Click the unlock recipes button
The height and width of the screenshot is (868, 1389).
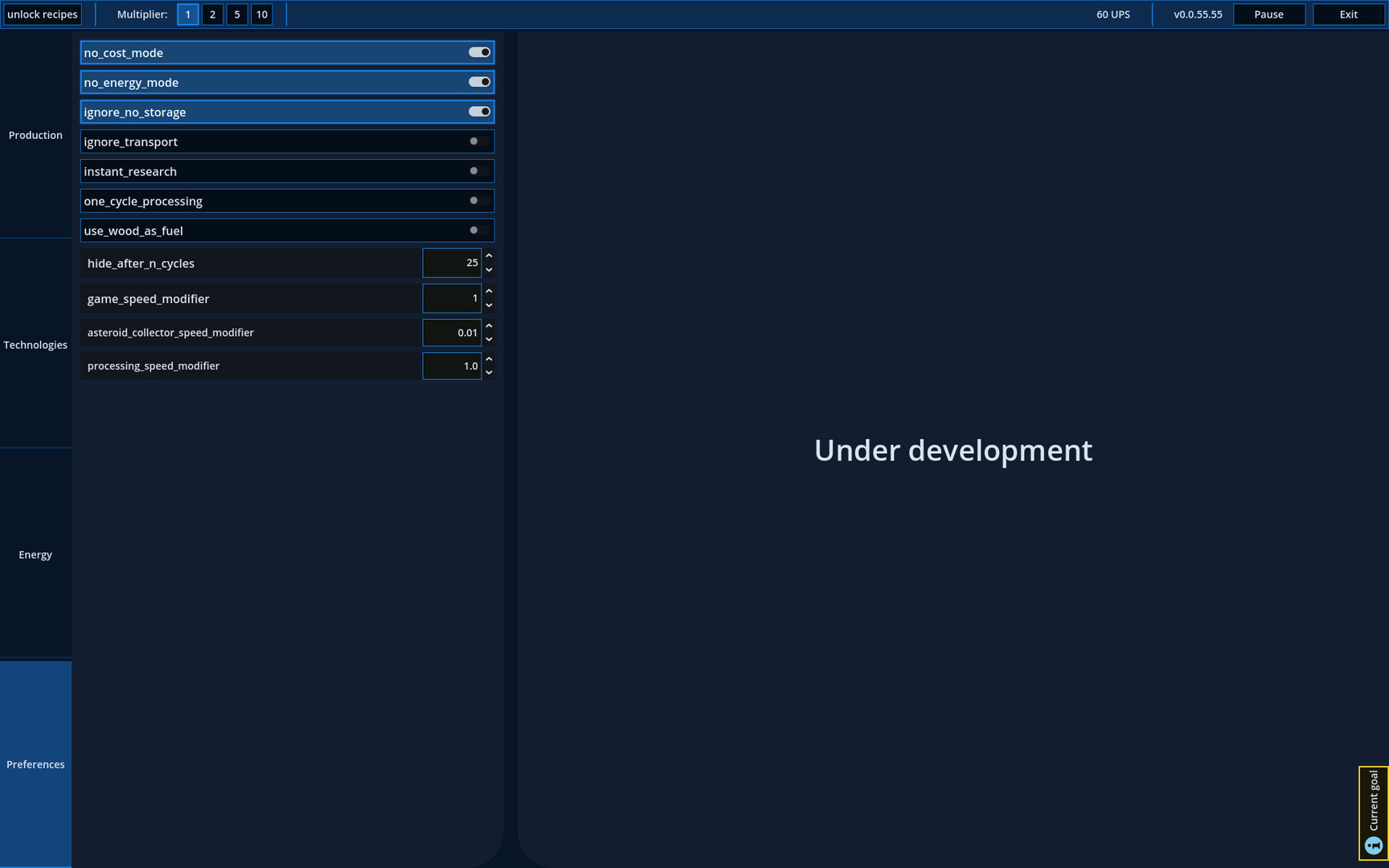pyautogui.click(x=43, y=14)
